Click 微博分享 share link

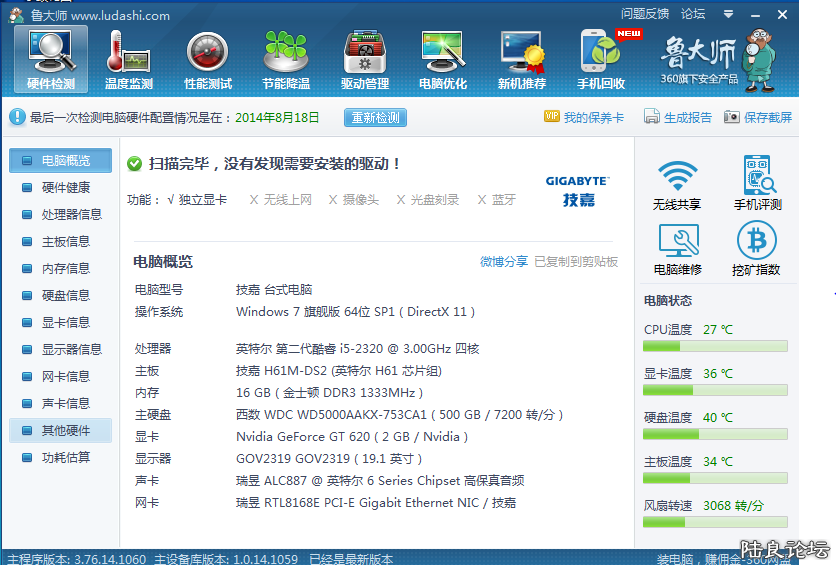[x=503, y=262]
